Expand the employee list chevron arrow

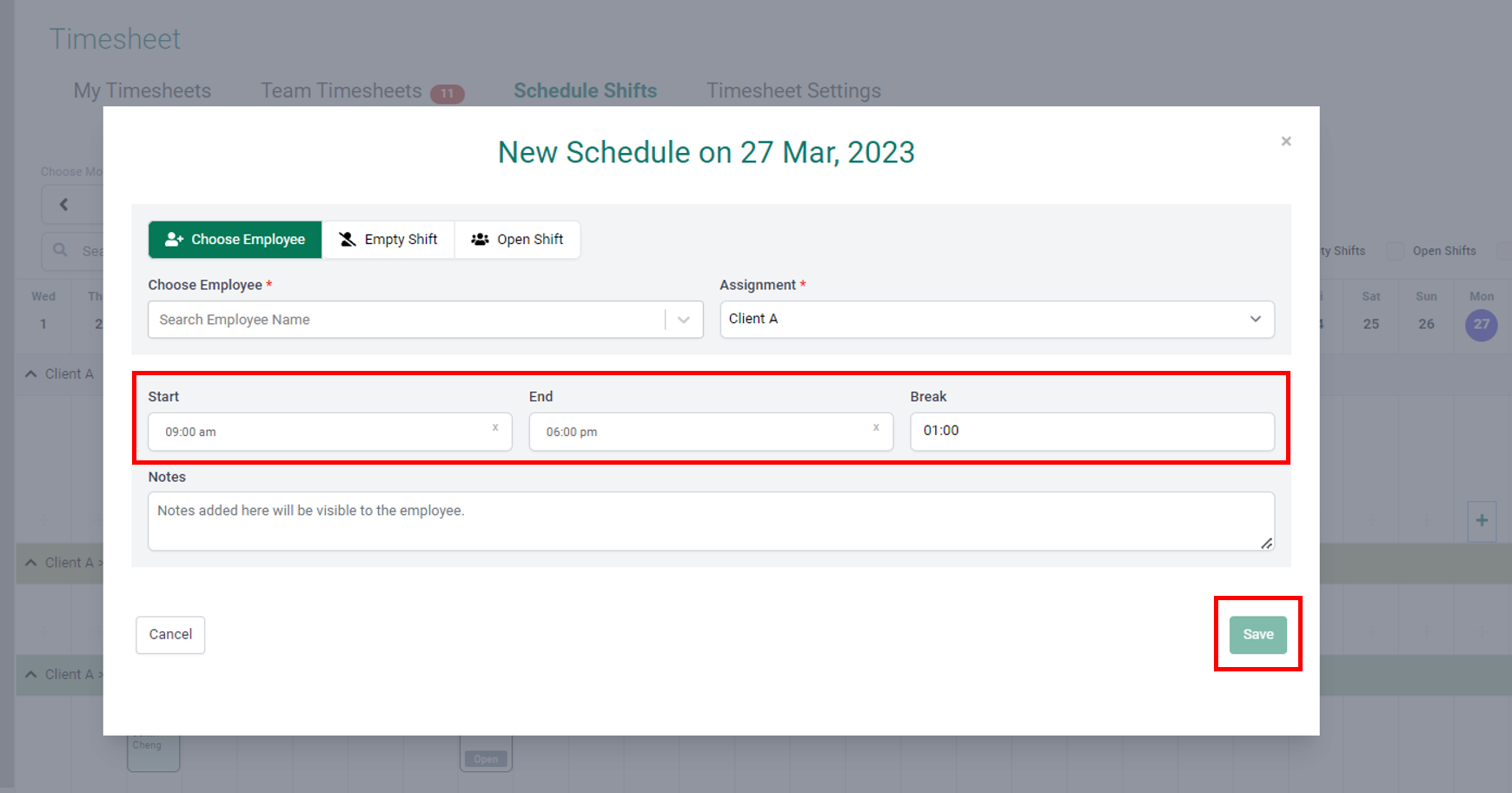684,320
